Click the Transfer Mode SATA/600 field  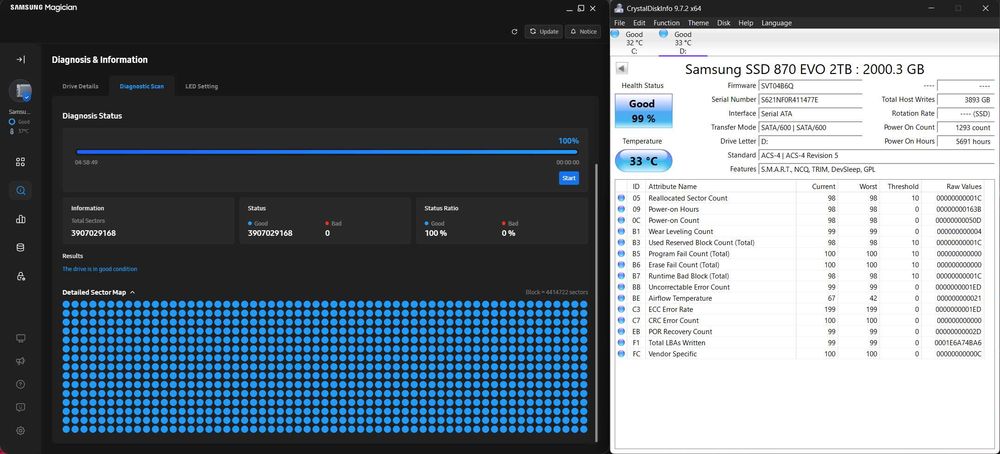(x=810, y=128)
